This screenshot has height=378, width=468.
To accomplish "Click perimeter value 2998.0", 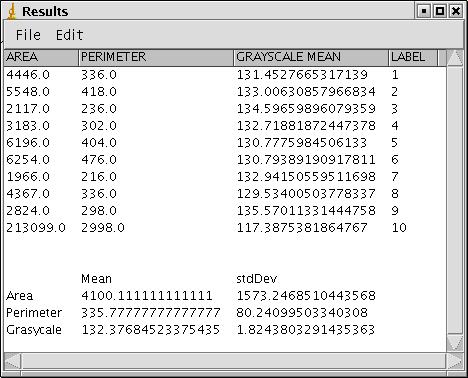I will point(103,228).
